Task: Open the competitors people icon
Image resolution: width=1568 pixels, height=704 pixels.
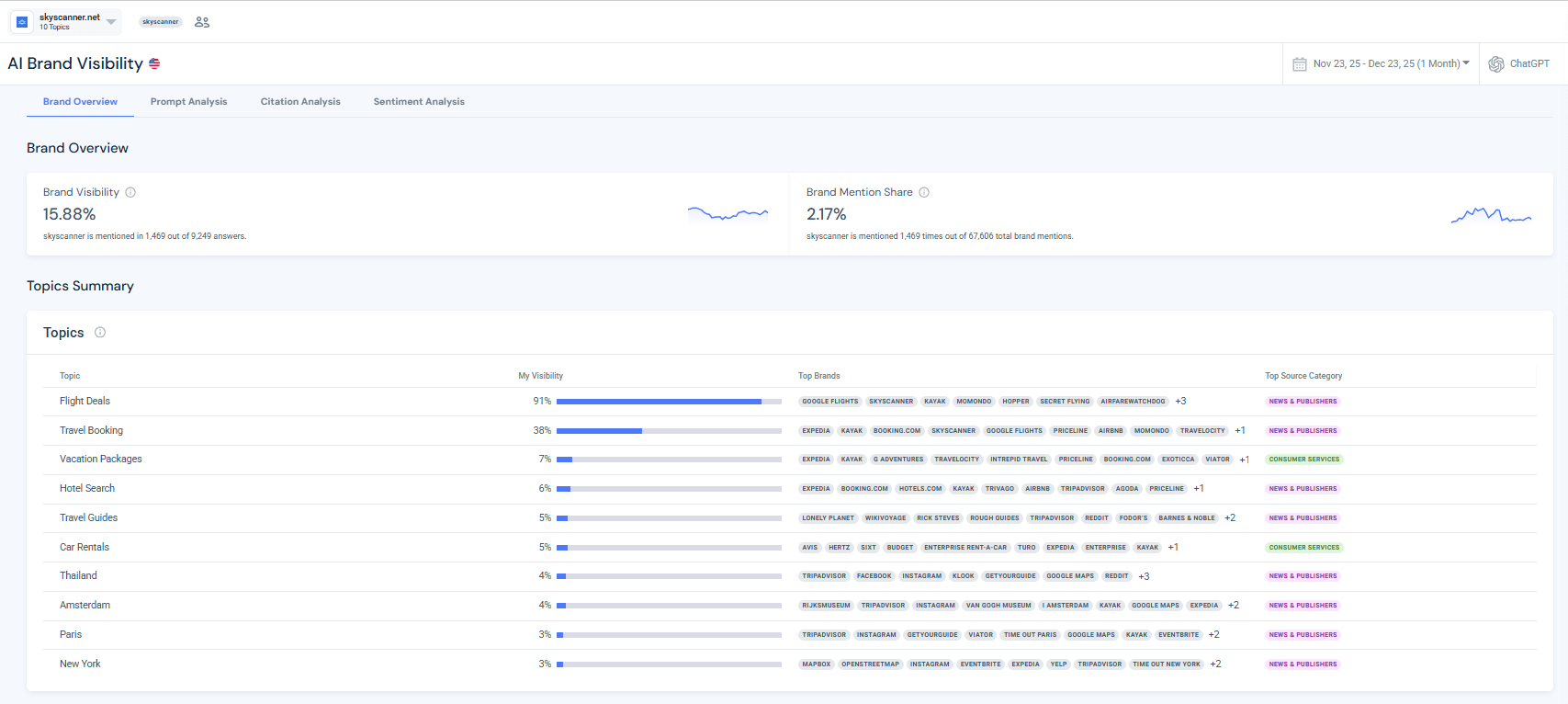Action: [x=202, y=22]
